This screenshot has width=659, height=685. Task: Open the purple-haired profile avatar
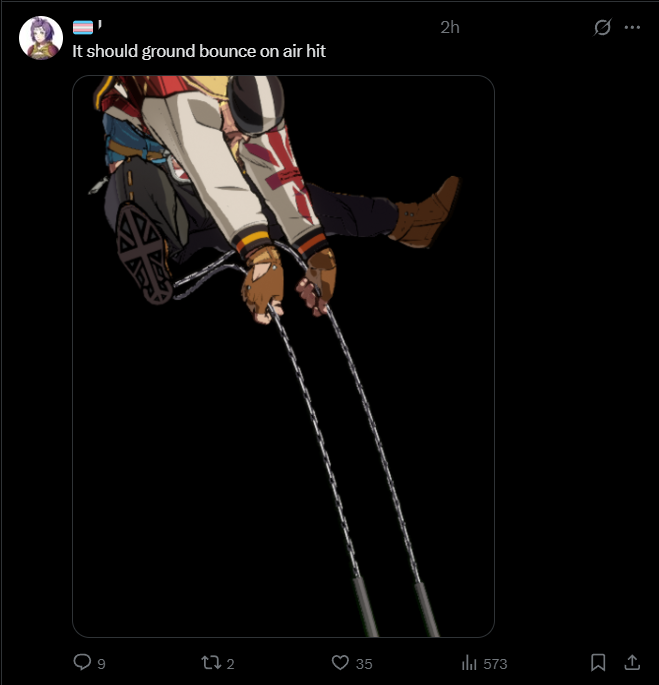41,38
